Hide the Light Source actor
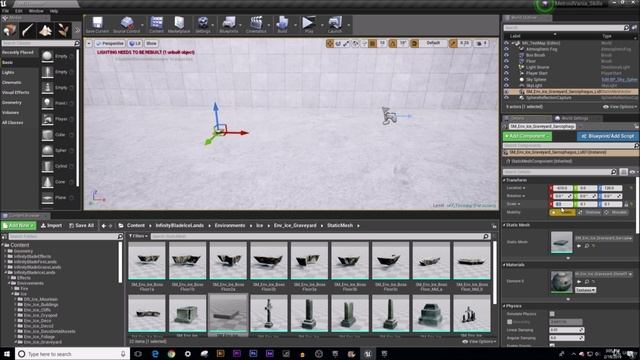Screen dimensions: 640x360 507,67
